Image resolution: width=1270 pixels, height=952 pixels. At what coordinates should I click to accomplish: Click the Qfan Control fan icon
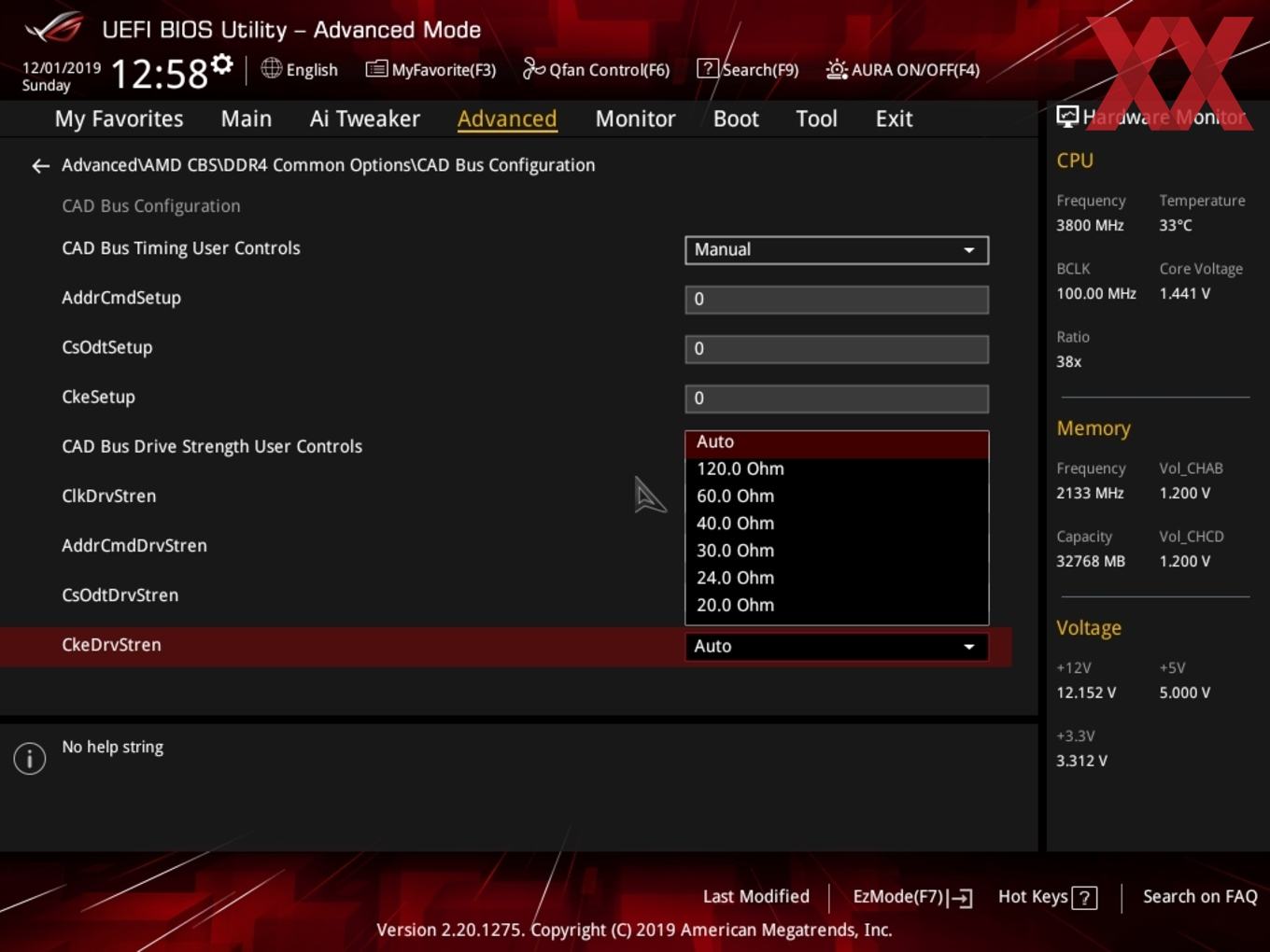[x=533, y=68]
